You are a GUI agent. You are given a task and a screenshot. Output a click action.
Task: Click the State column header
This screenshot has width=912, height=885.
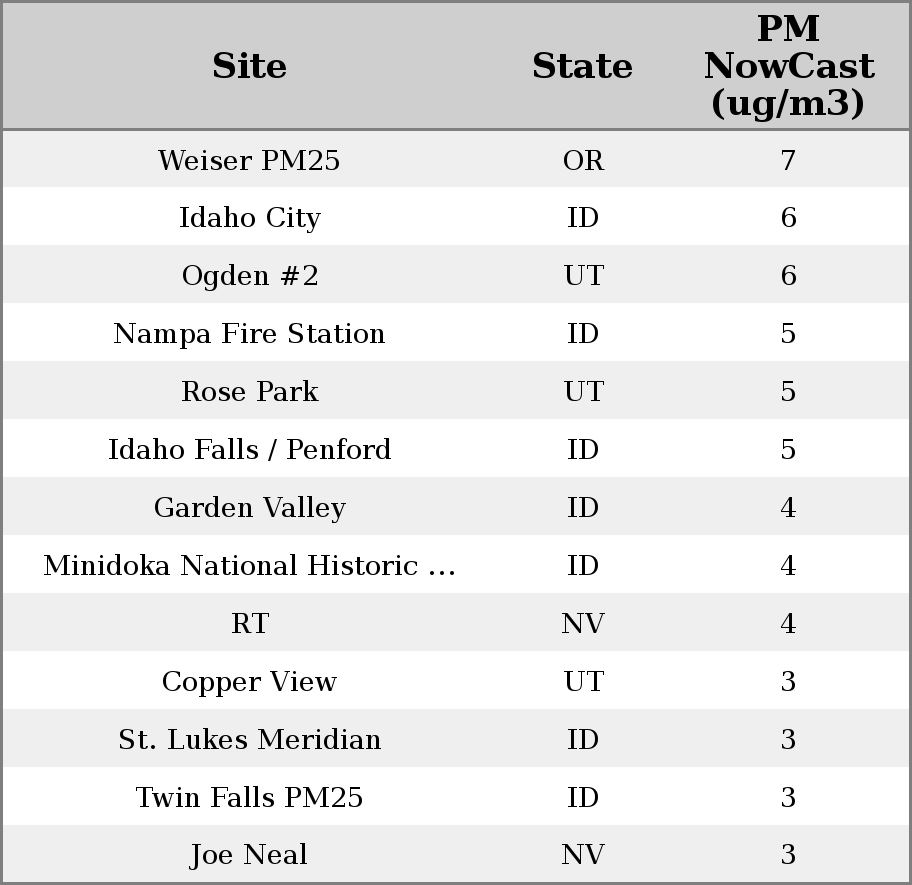582,66
